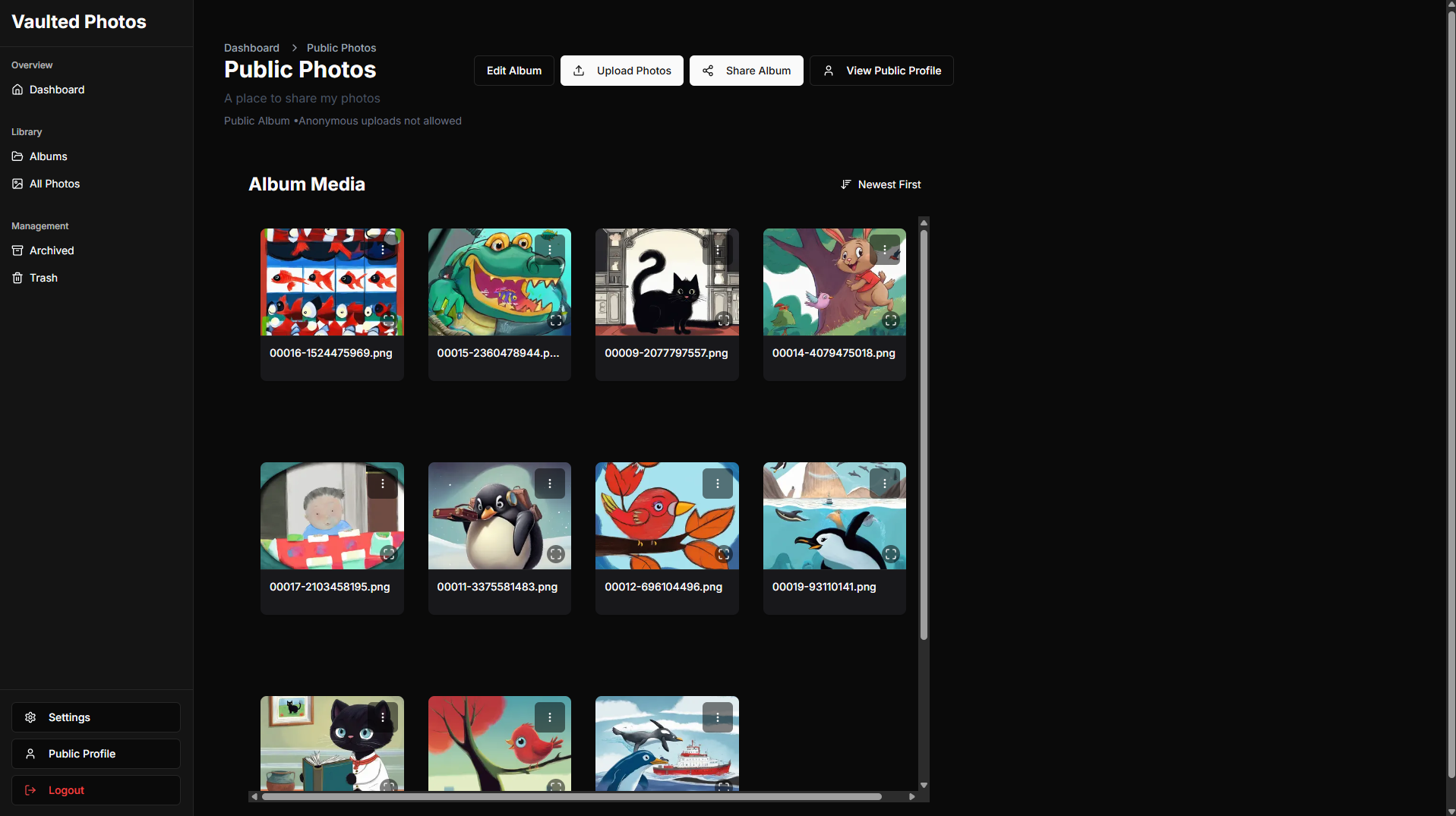The width and height of the screenshot is (1456, 816).
Task: Expand crocodile photo 00015 to fullscreen
Action: (556, 320)
